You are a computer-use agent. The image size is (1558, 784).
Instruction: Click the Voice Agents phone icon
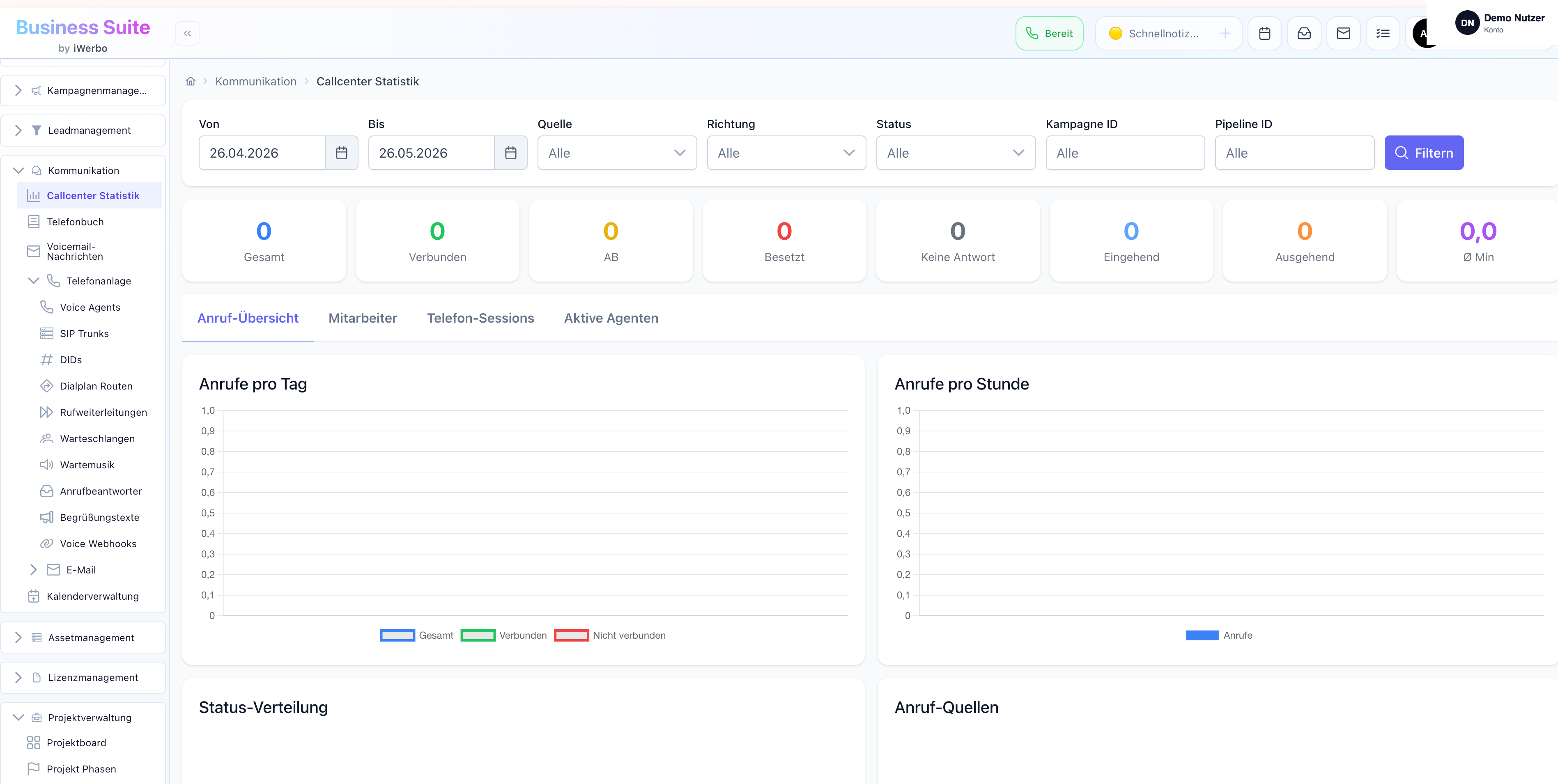point(46,307)
